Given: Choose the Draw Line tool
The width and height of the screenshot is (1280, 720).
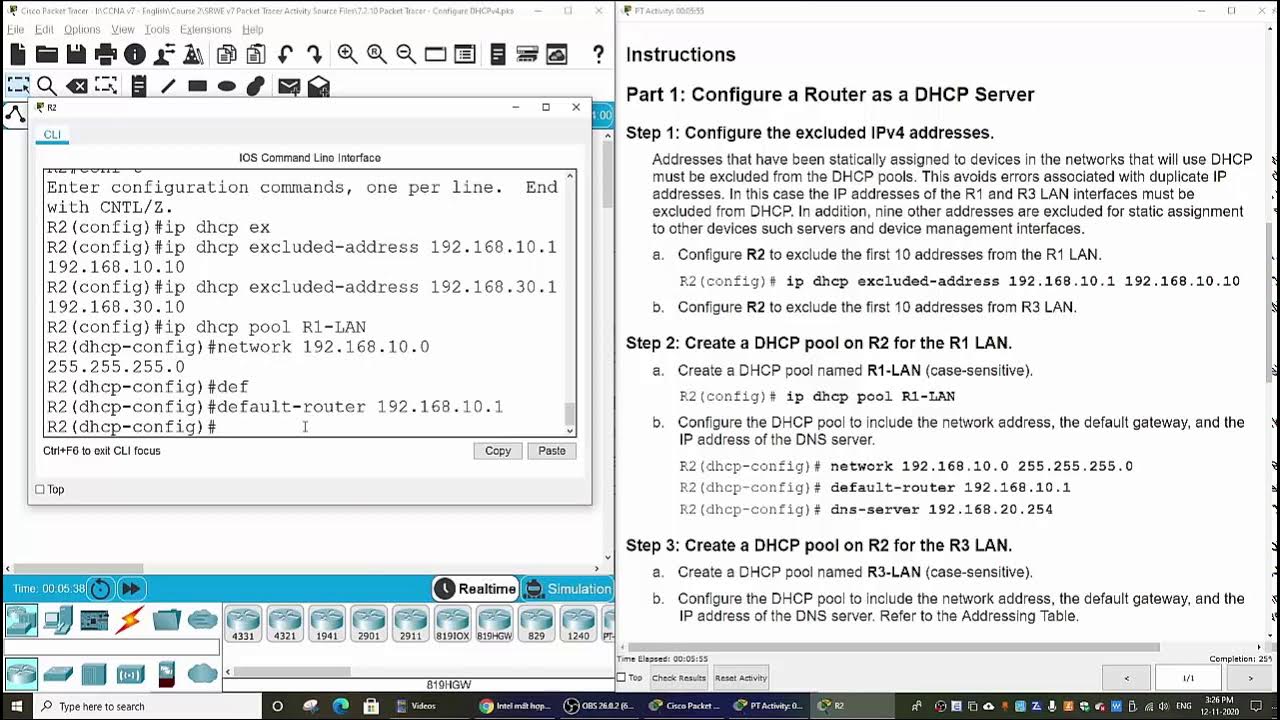Looking at the screenshot, I should [x=168, y=86].
